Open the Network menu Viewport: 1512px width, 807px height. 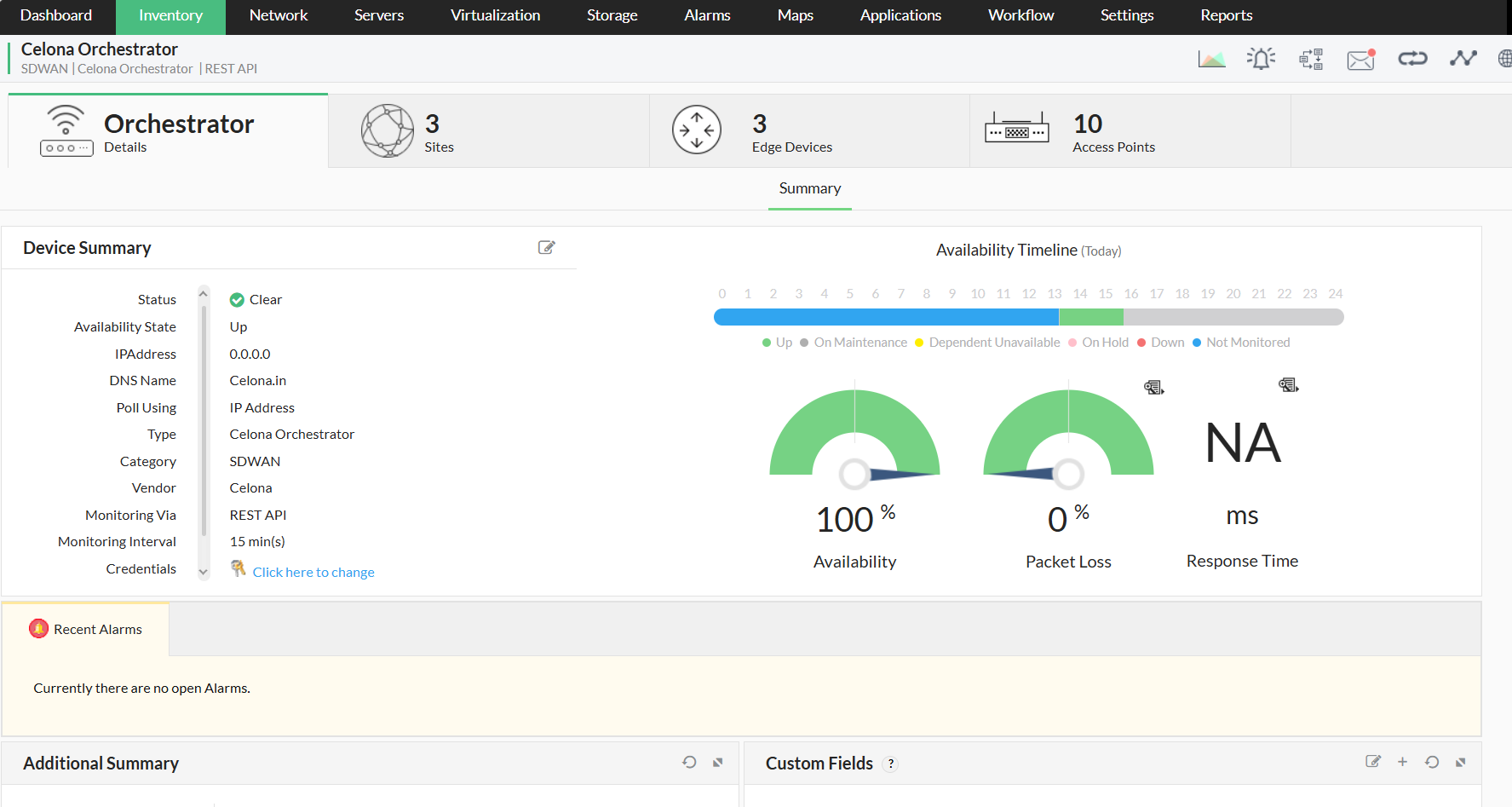point(279,15)
